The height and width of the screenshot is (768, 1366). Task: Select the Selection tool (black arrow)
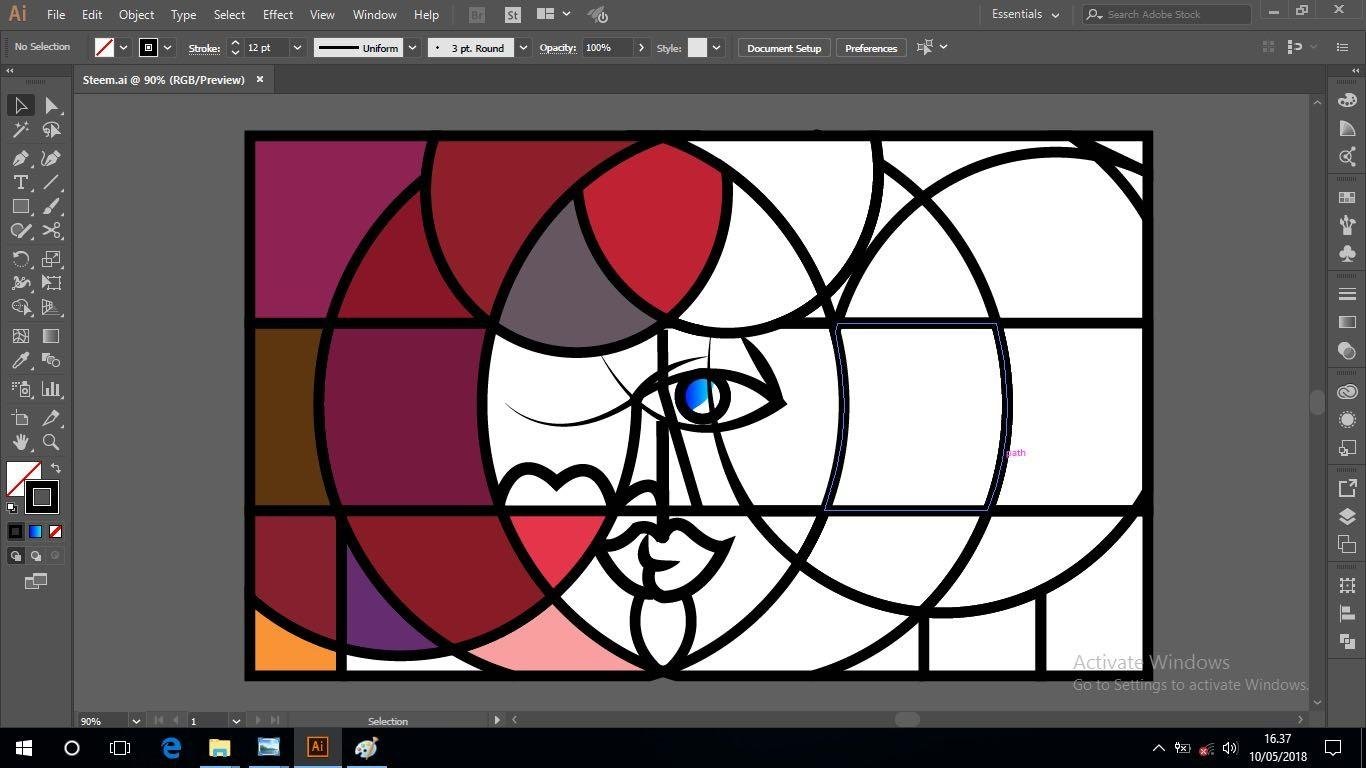[x=20, y=105]
